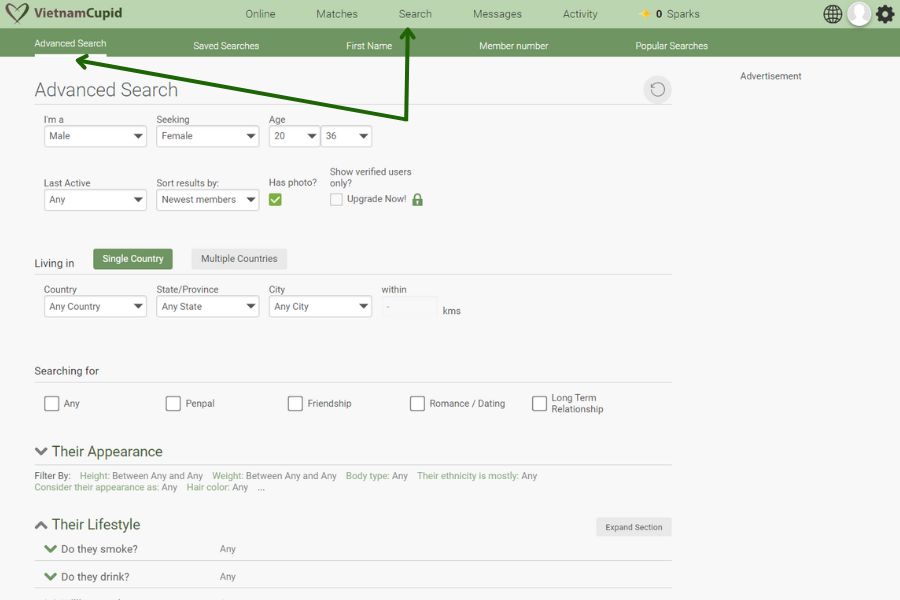
Task: Open the settings gear icon
Action: click(885, 14)
